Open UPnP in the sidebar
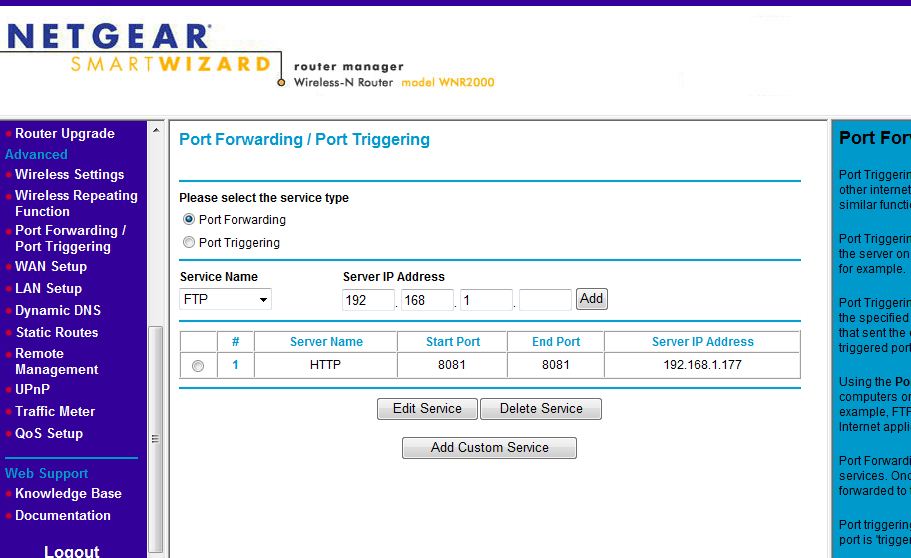This screenshot has width=911, height=558. 32,389
